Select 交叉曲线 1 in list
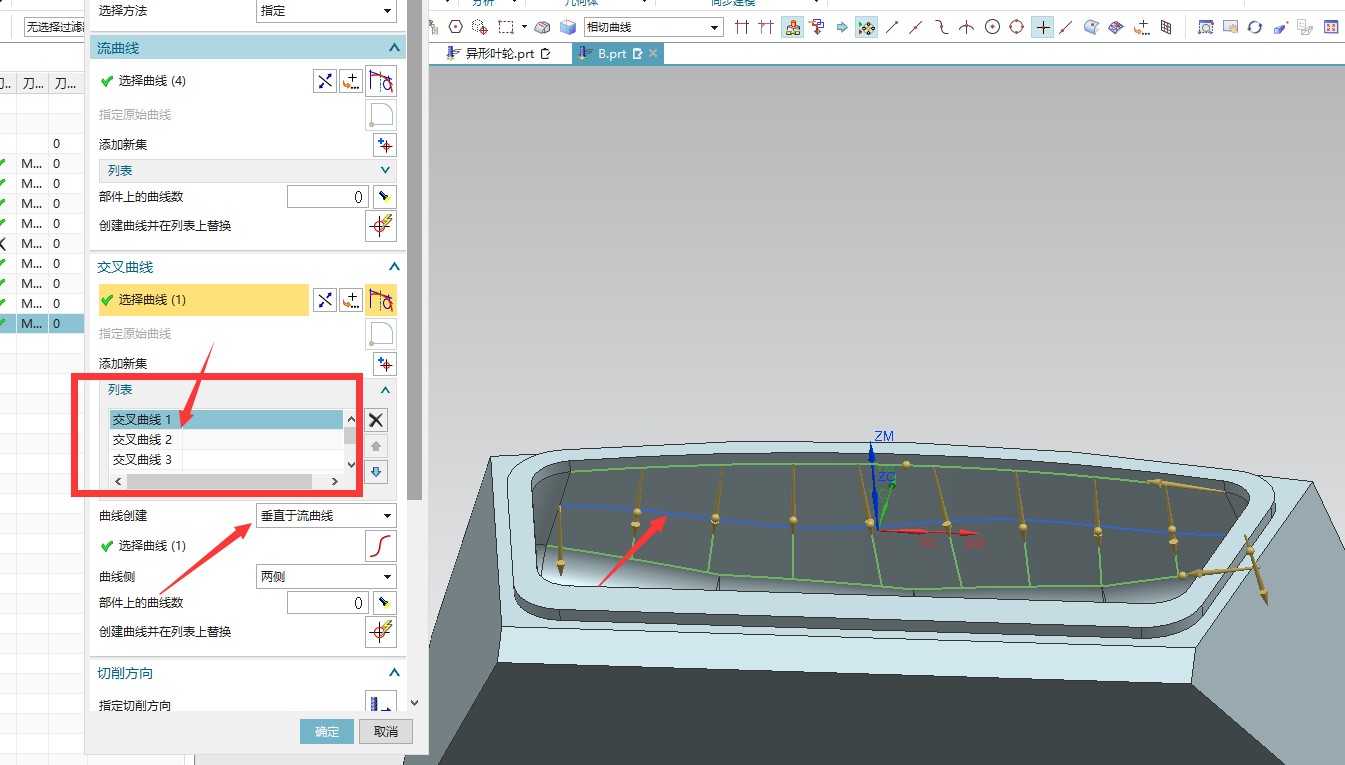Viewport: 1345px width, 765px height. tap(226, 420)
